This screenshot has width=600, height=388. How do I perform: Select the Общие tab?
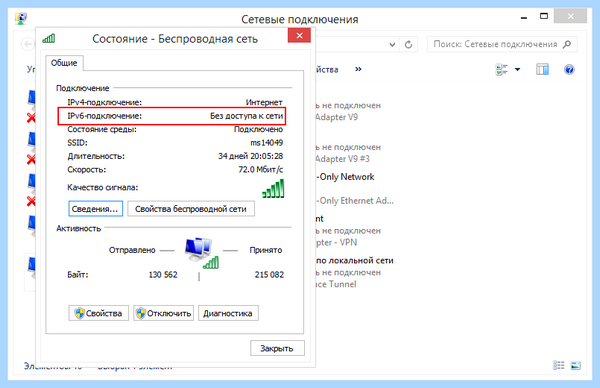click(64, 63)
